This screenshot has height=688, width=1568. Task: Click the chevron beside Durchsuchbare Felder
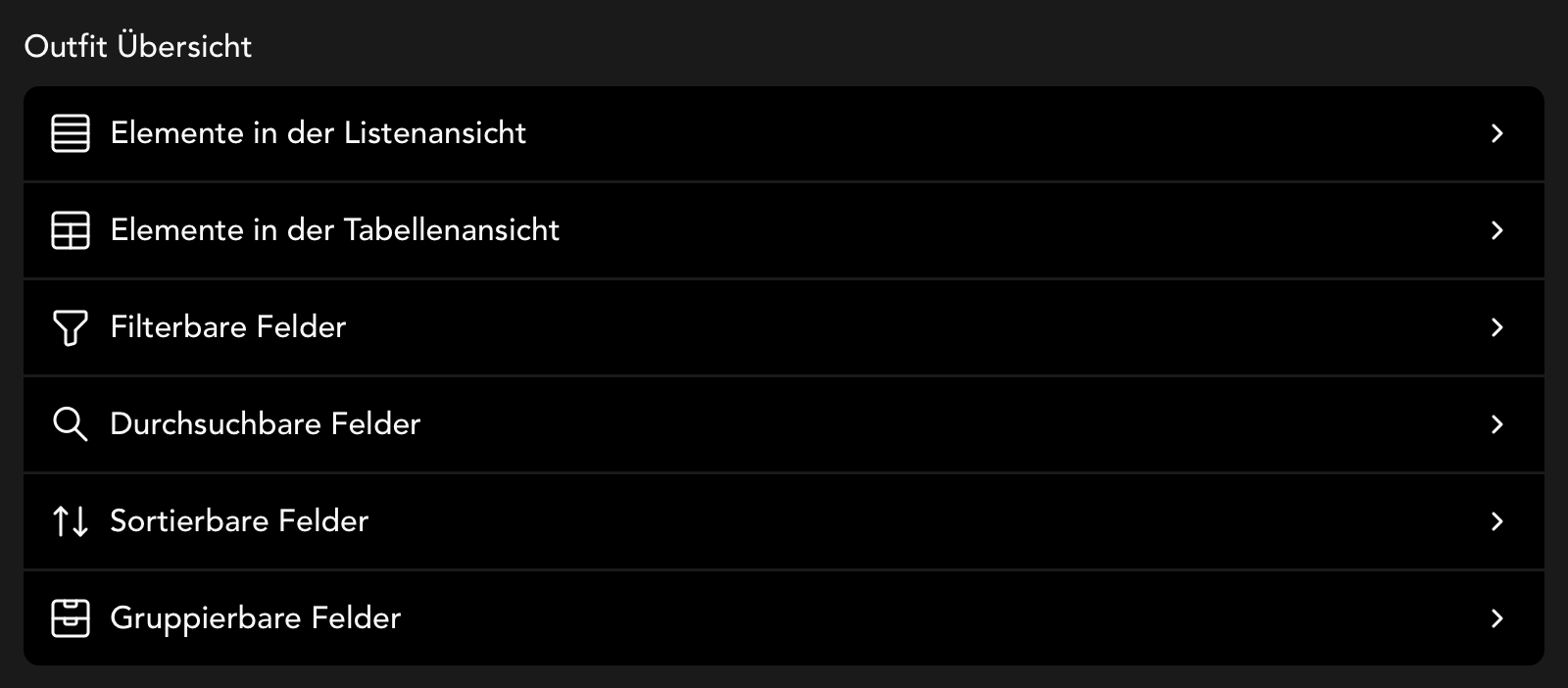pos(1496,424)
